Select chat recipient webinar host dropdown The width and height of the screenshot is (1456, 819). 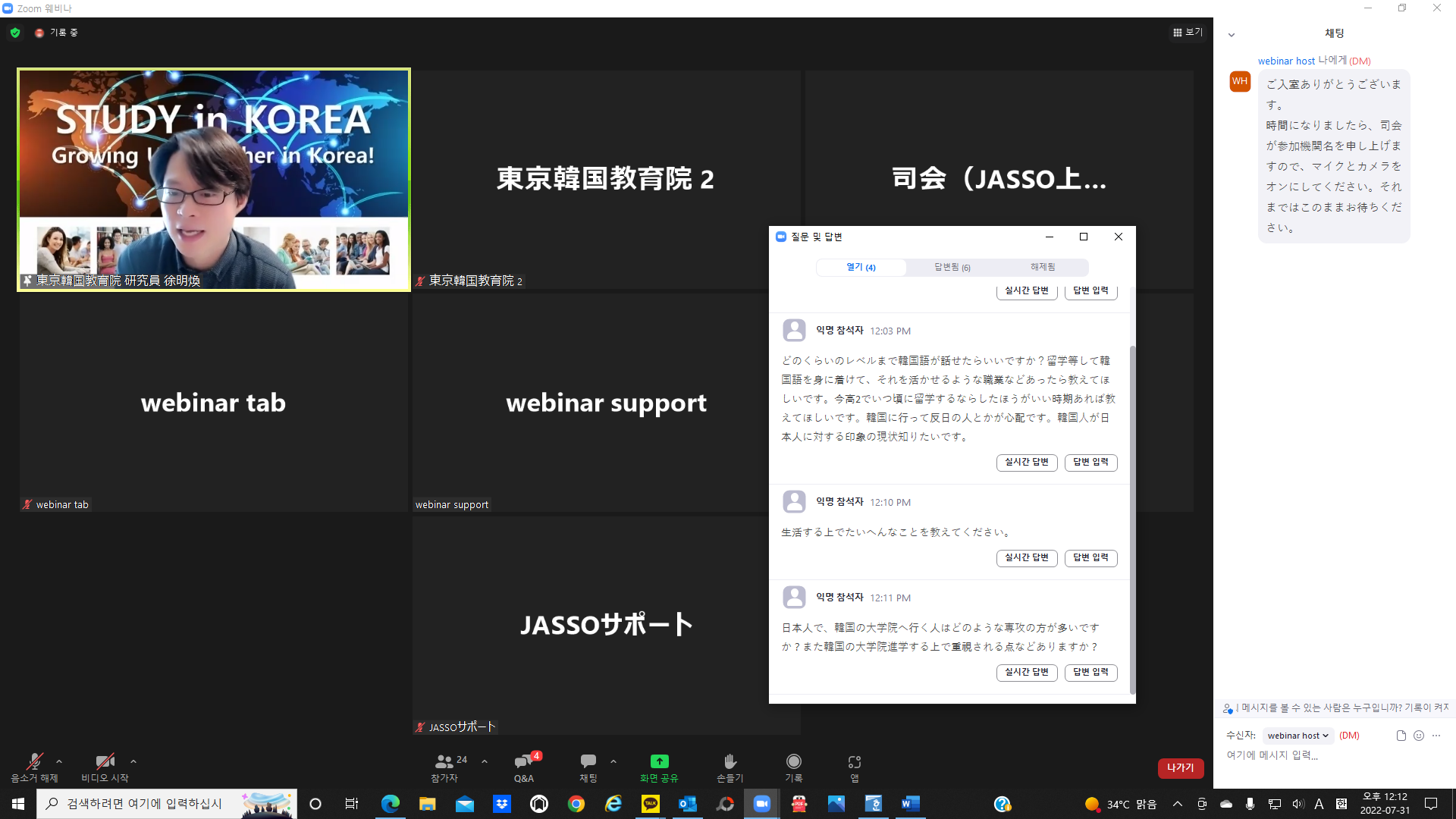click(x=1298, y=736)
